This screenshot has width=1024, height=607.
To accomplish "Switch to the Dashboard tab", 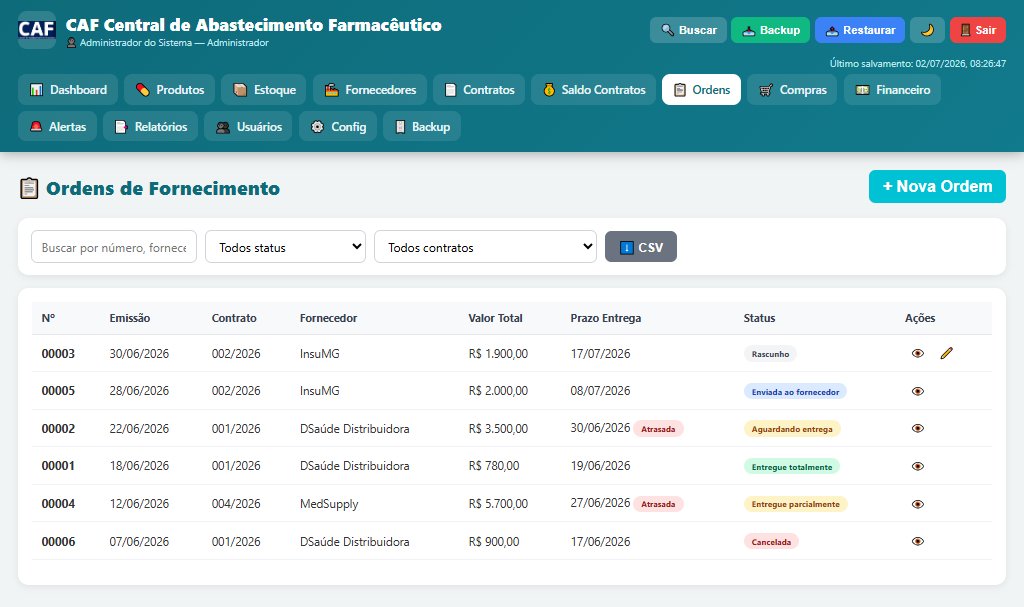I will (x=68, y=90).
